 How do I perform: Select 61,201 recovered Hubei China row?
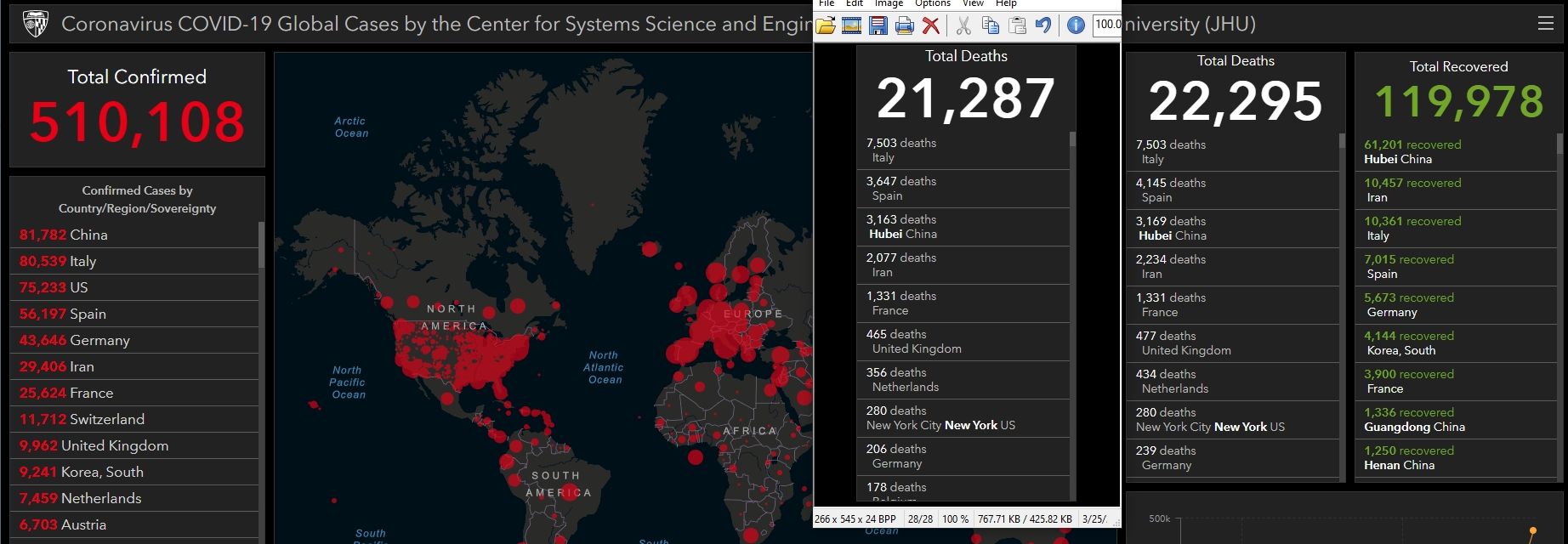pyautogui.click(x=1456, y=152)
